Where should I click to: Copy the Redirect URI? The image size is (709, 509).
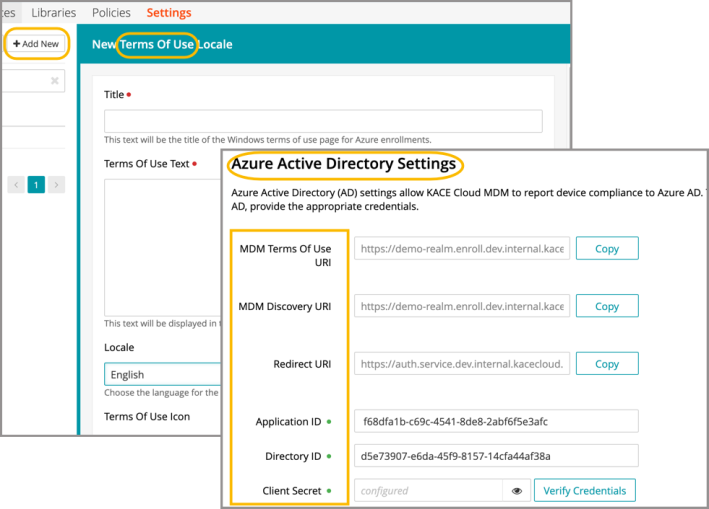pyautogui.click(x=606, y=364)
